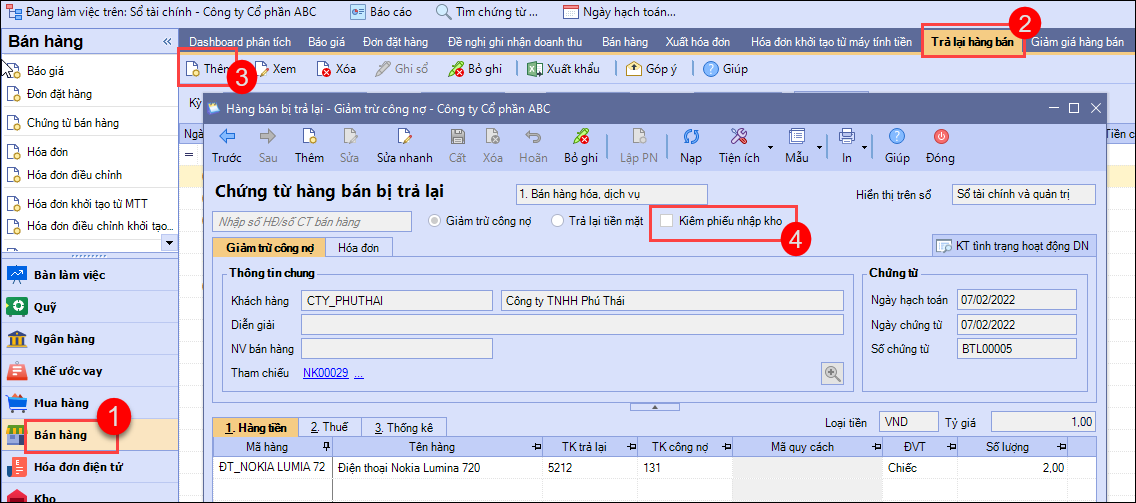
Task: Enable the Kiêm phiếu nhập kho checkbox
Action: pyautogui.click(x=667, y=221)
